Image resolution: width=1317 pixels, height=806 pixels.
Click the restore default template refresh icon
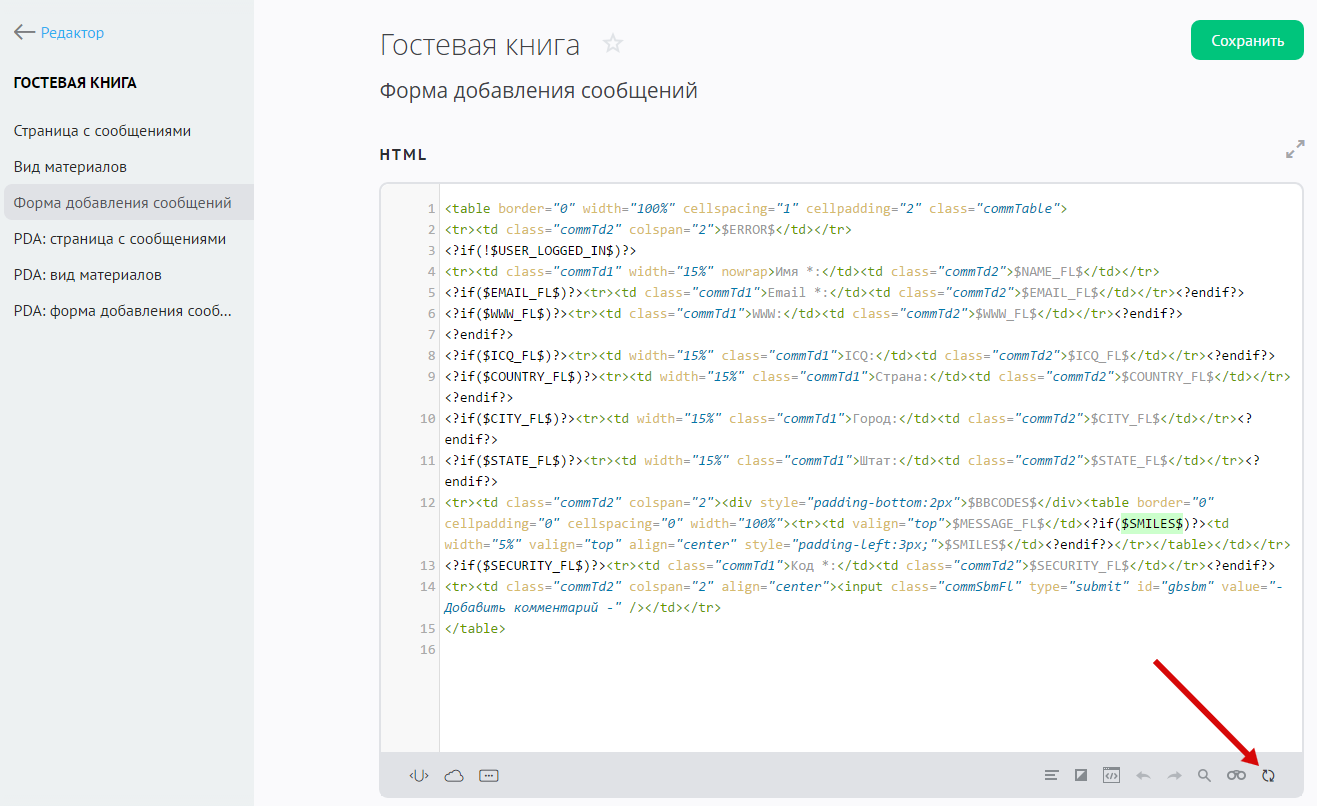(x=1268, y=775)
